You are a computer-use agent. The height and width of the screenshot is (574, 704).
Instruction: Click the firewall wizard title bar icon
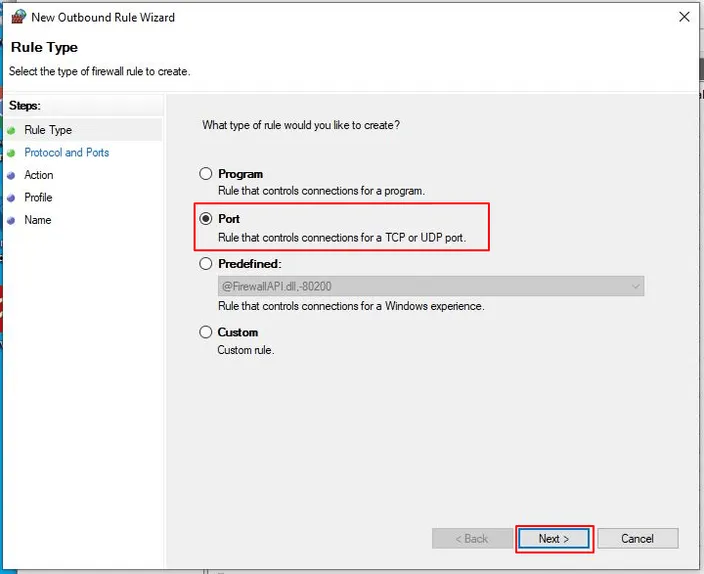click(18, 17)
